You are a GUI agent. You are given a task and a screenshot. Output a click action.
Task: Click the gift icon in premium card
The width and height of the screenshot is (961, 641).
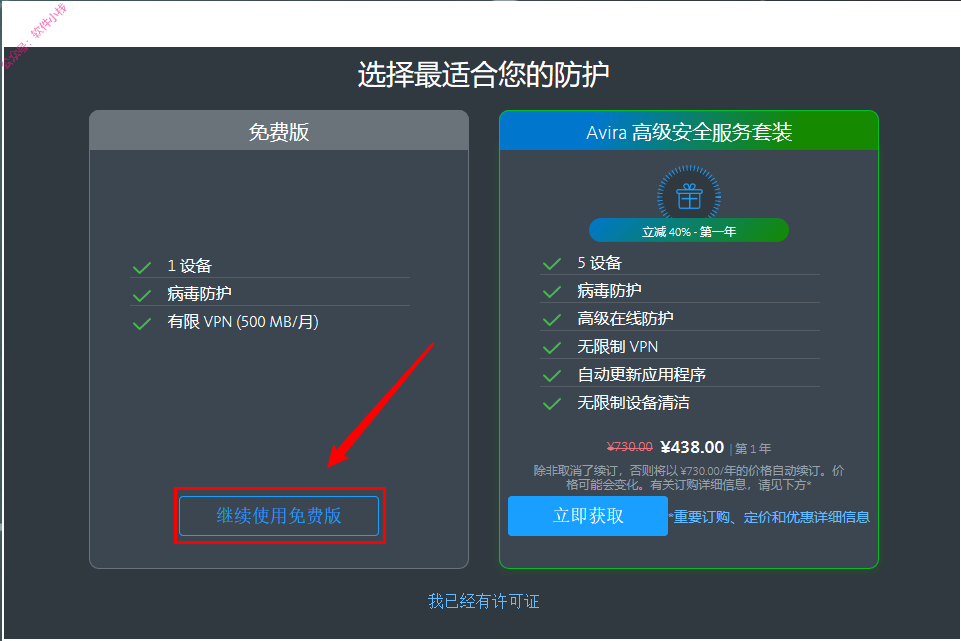click(689, 197)
